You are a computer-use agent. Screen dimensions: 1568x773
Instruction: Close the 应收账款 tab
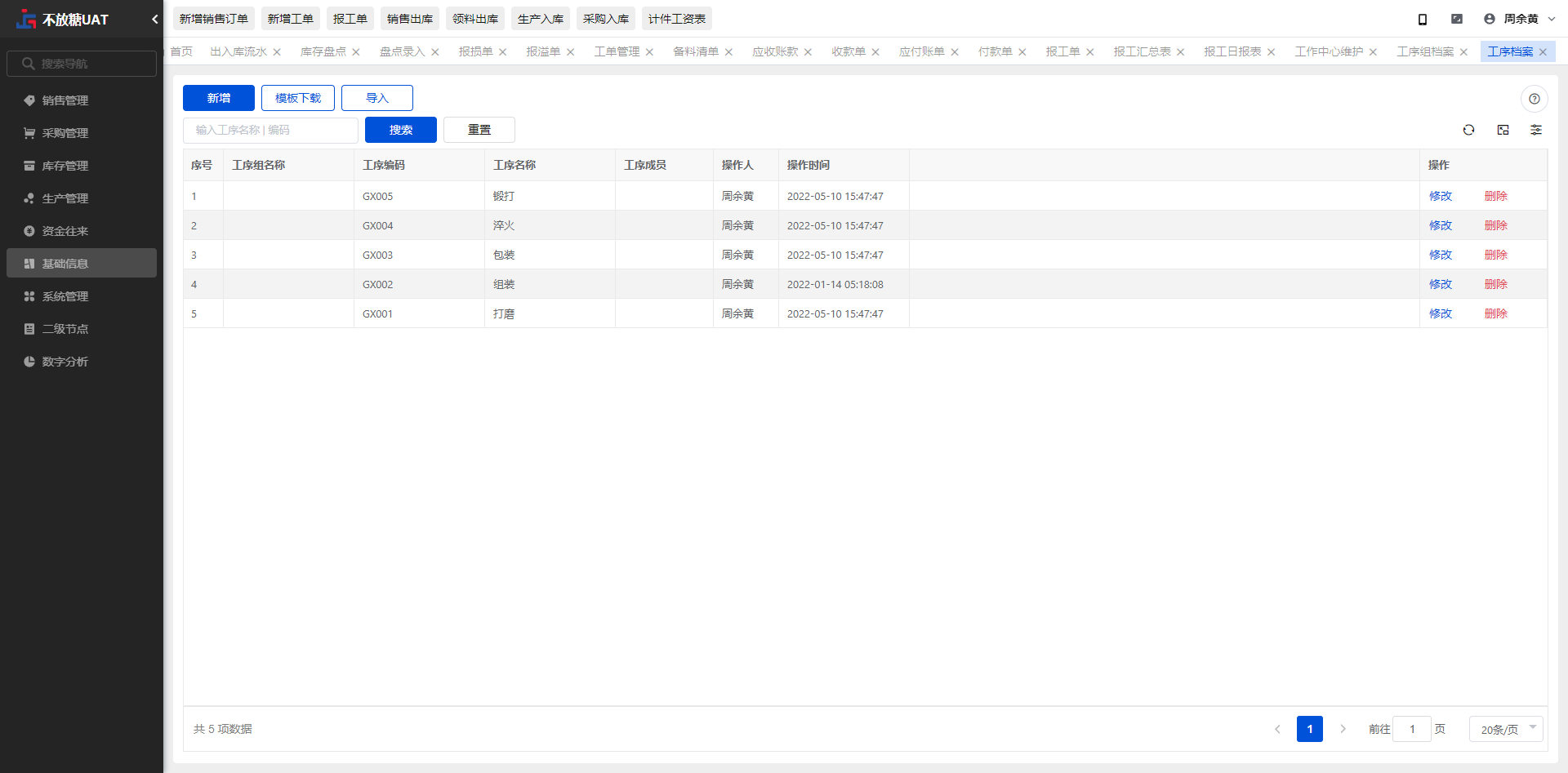click(808, 52)
